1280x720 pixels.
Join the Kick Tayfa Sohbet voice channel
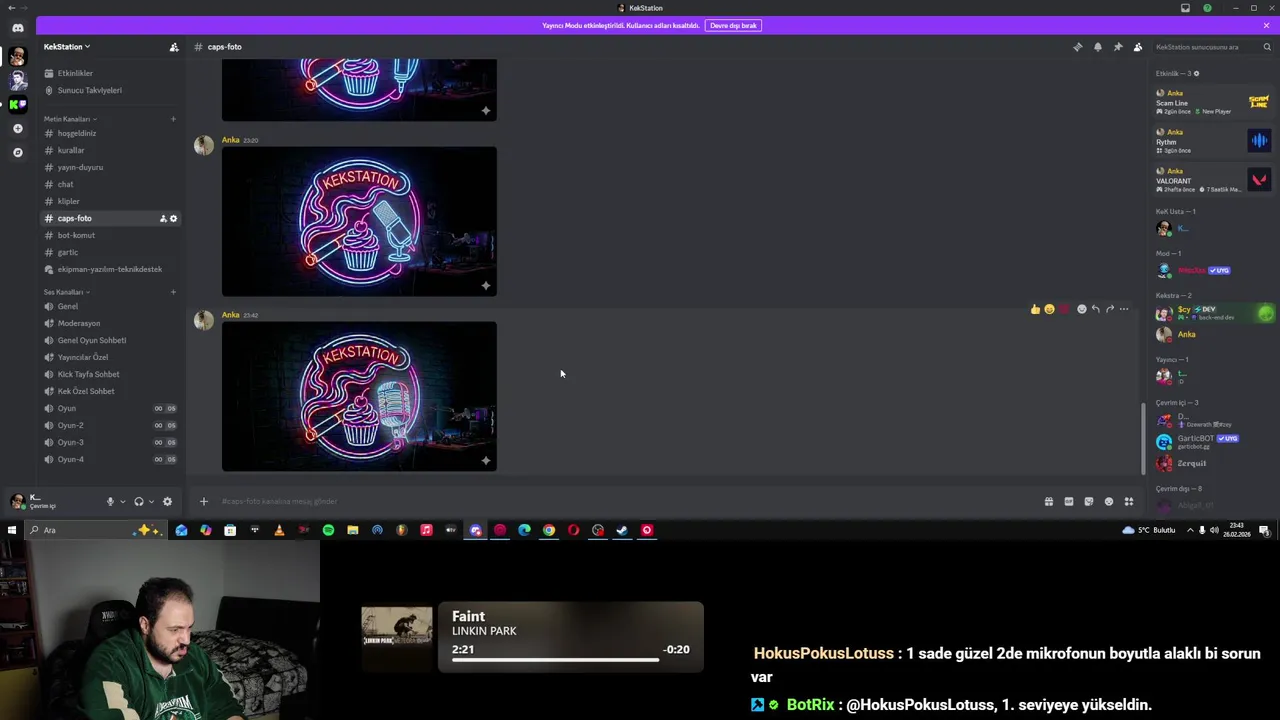click(110, 374)
